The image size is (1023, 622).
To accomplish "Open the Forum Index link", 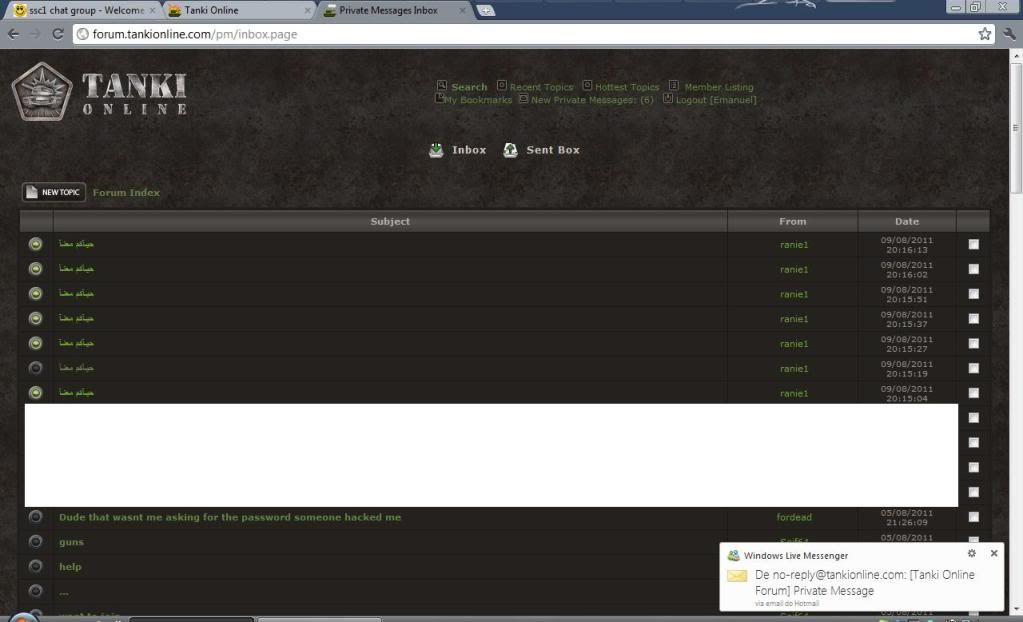I will (126, 192).
